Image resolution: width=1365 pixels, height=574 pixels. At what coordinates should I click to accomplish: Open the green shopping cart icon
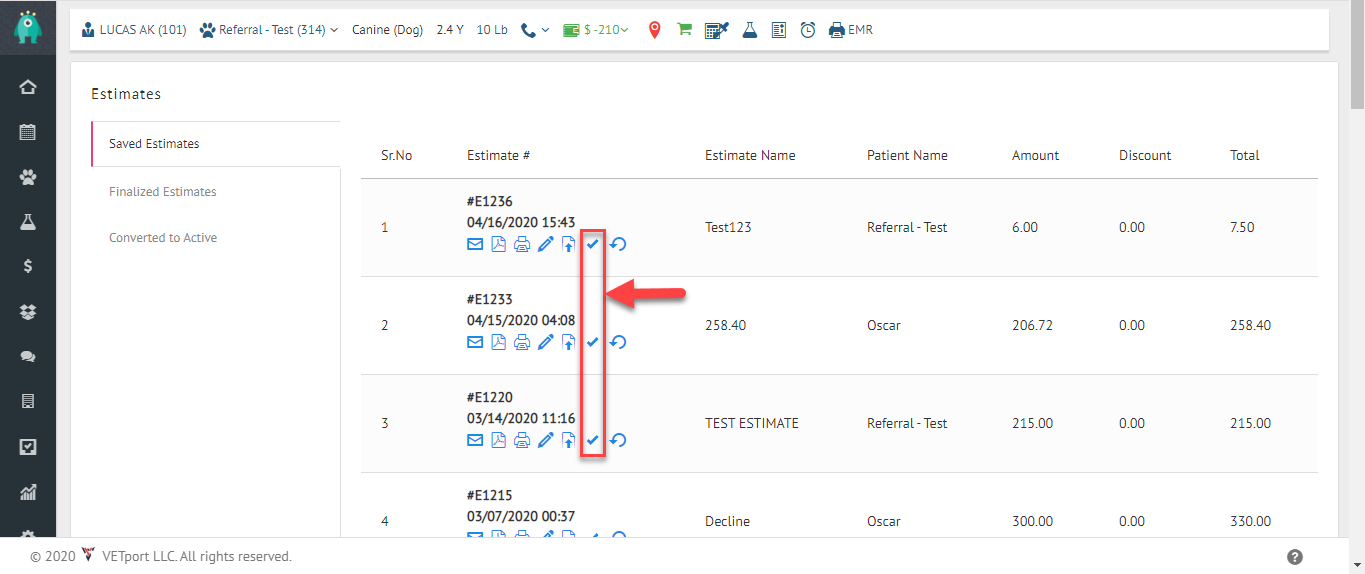[x=685, y=29]
